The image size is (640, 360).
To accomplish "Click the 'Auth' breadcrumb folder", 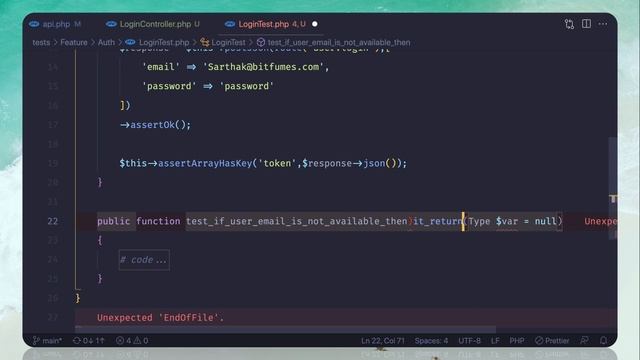I will pyautogui.click(x=106, y=42).
